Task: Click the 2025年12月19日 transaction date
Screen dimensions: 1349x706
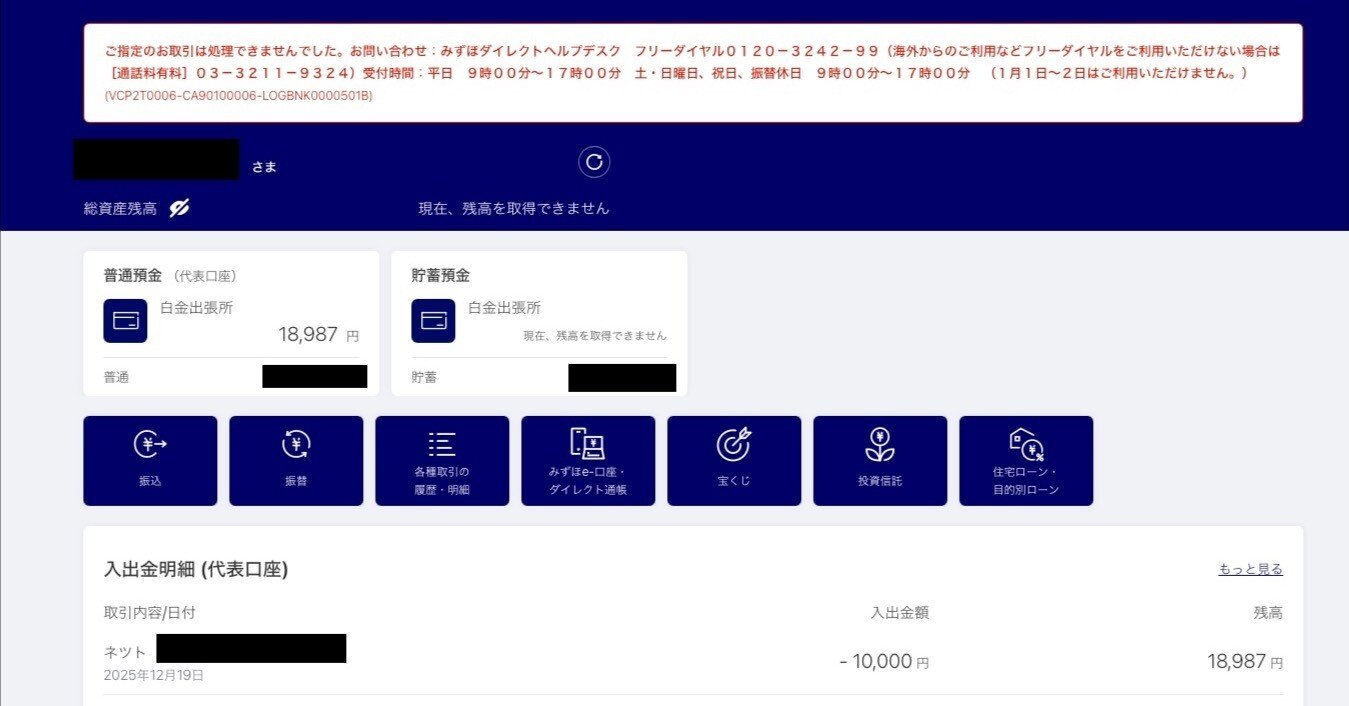Action: (154, 676)
